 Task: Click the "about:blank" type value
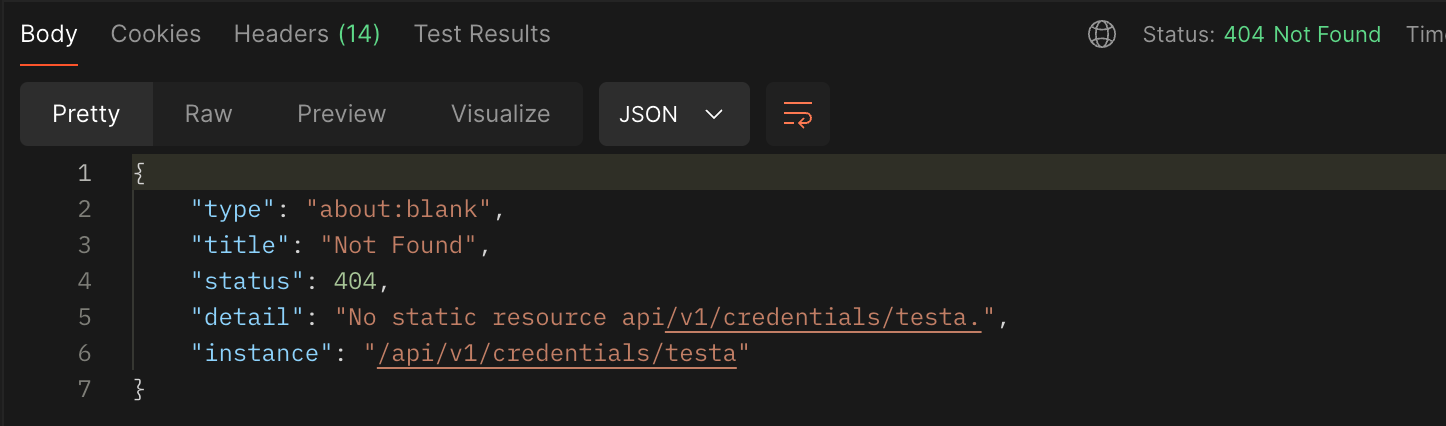[399, 209]
